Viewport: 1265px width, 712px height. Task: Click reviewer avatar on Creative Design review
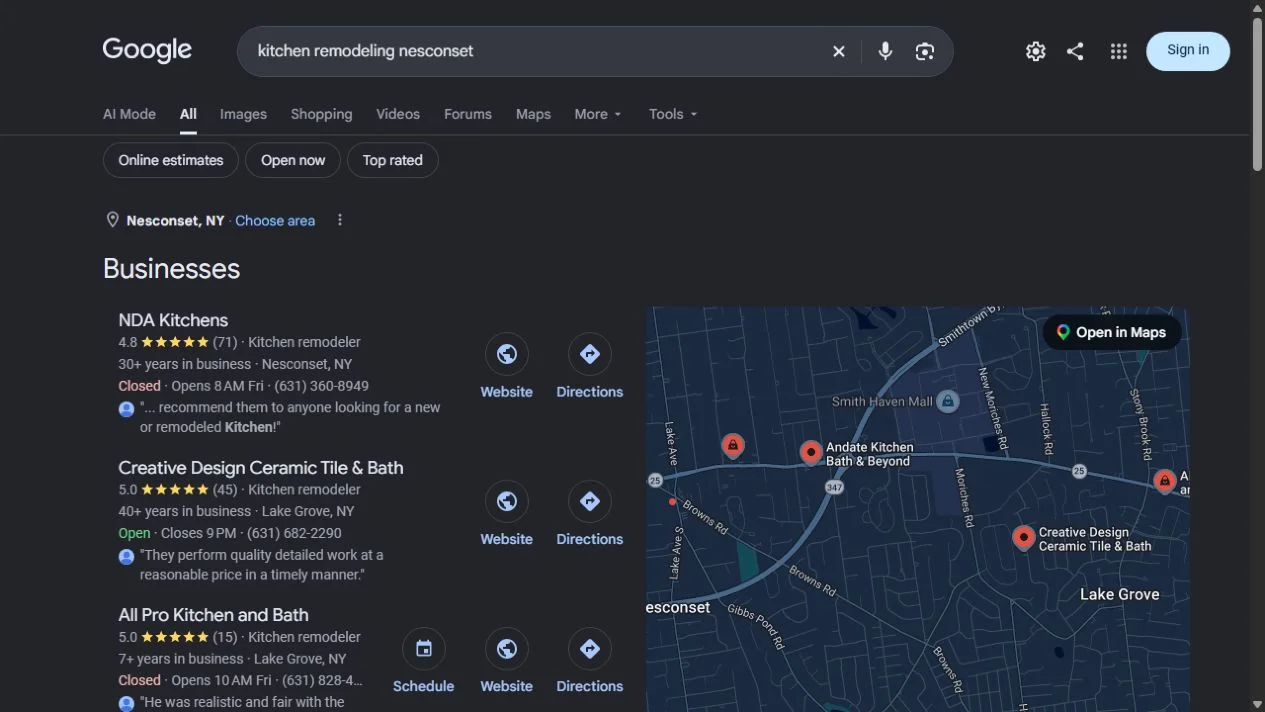click(126, 557)
